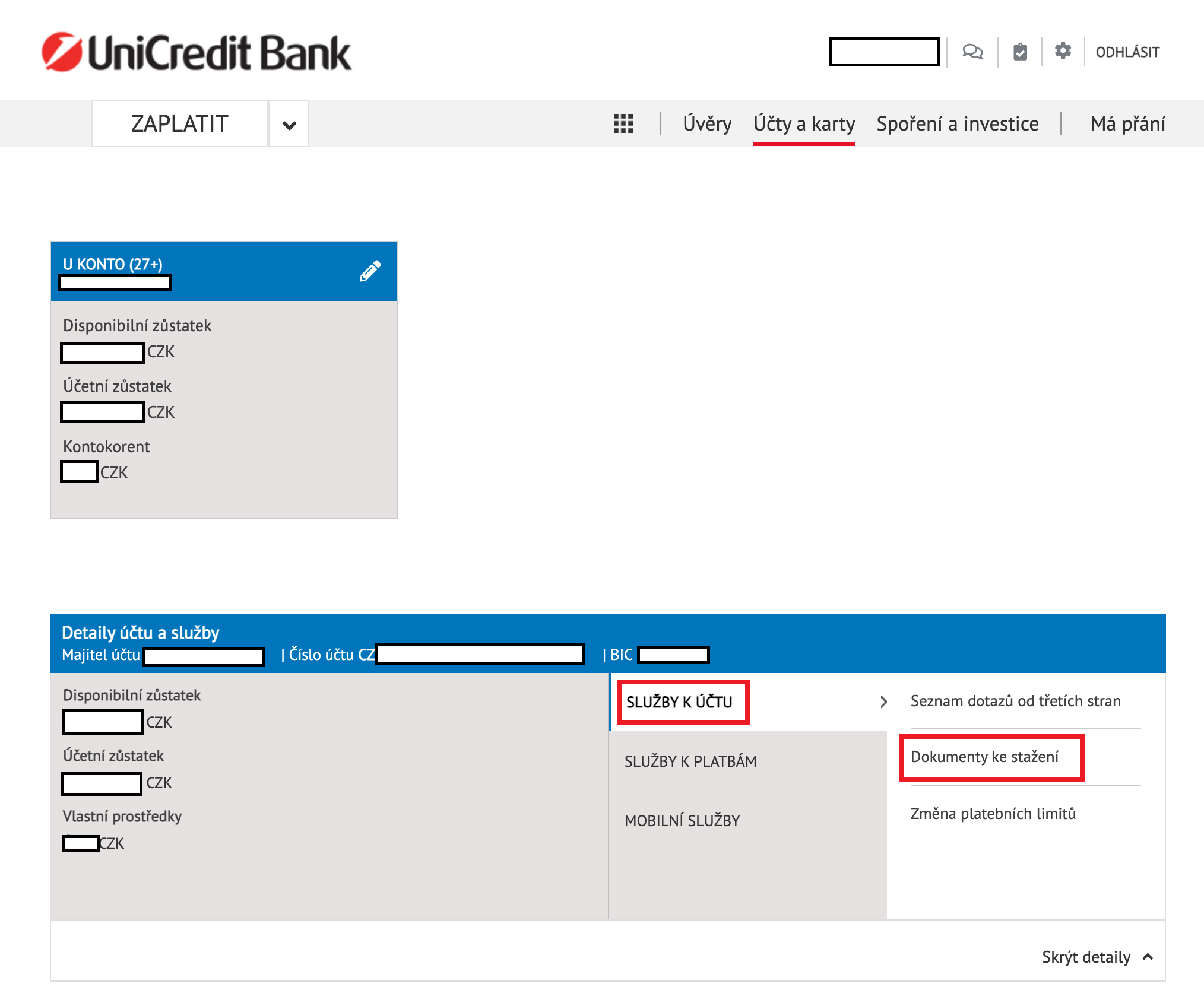The height and width of the screenshot is (1003, 1204).
Task: Select the U KONTO (27+) account card header
Action: point(224,272)
